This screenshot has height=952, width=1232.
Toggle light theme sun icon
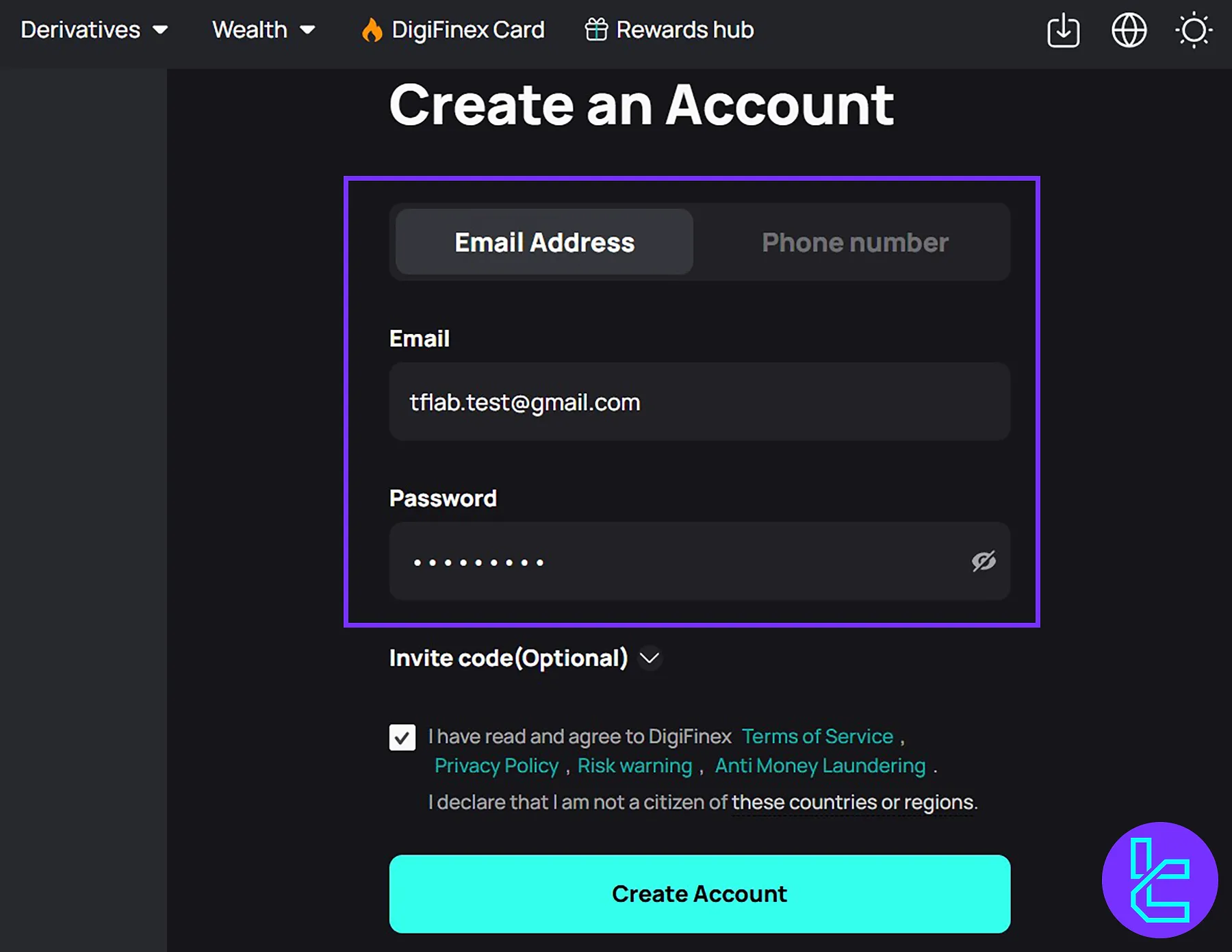point(1194,31)
